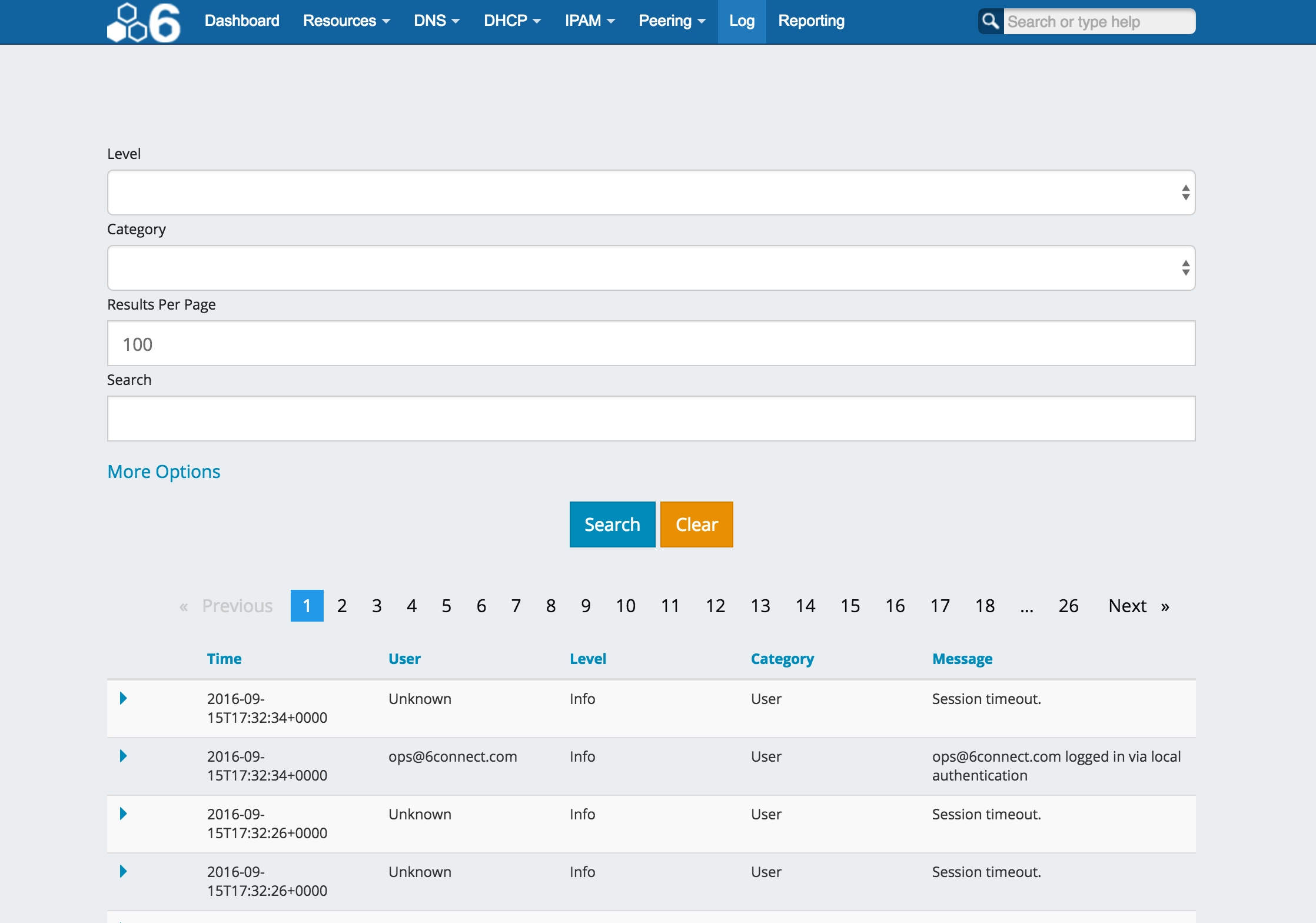Expand the third log row arrow
Viewport: 1316px width, 923px height.
[123, 814]
